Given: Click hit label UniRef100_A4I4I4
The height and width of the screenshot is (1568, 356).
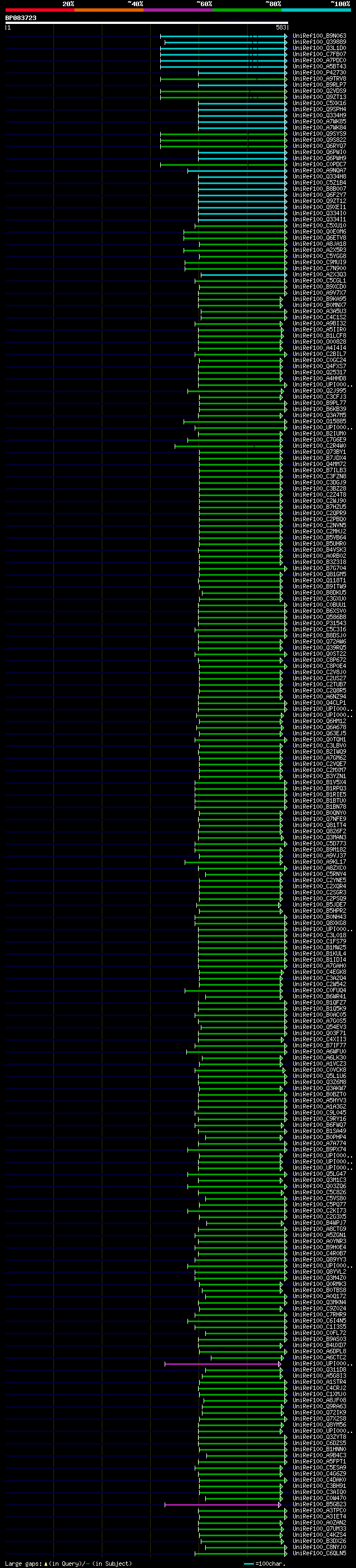Looking at the screenshot, I should point(319,348).
